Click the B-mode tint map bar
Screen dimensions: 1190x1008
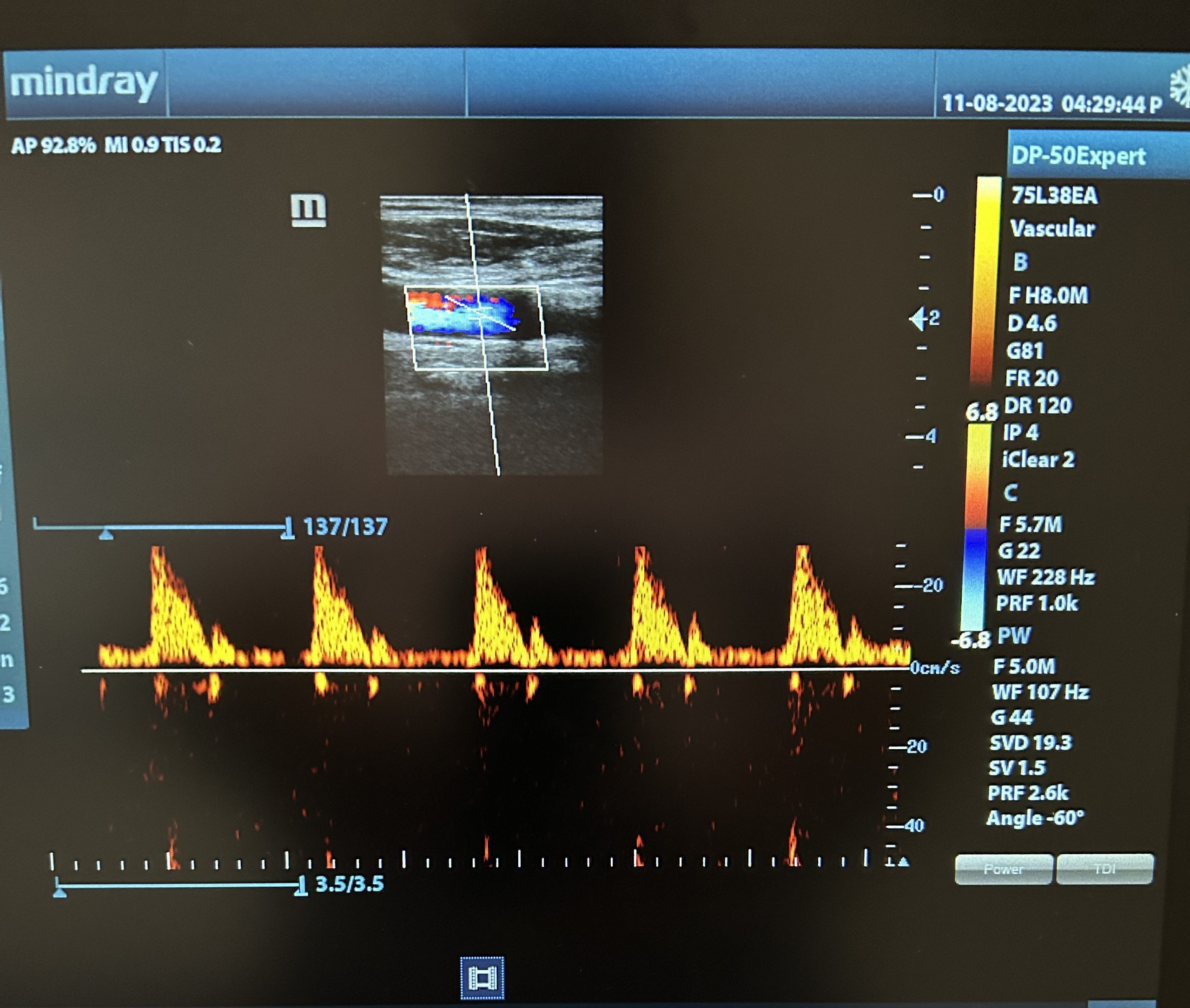987,280
